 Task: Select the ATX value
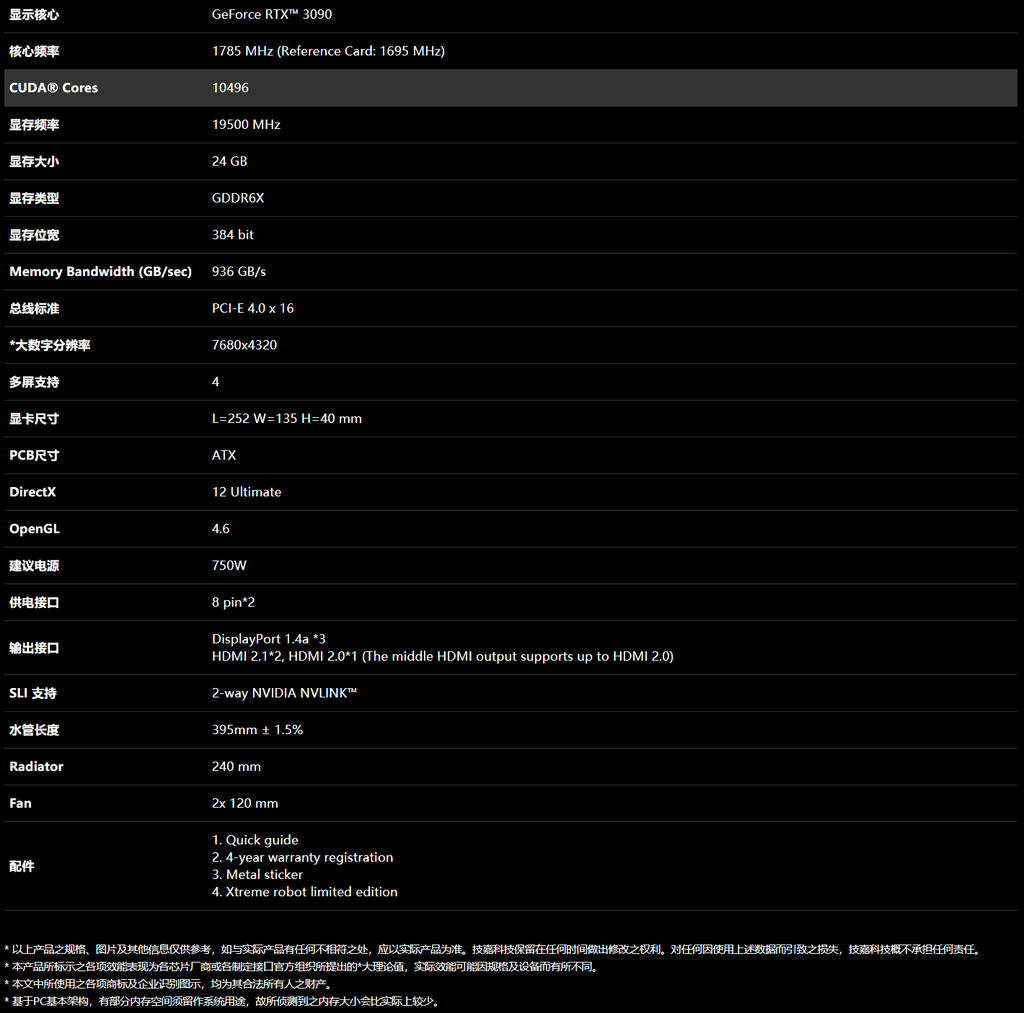224,455
